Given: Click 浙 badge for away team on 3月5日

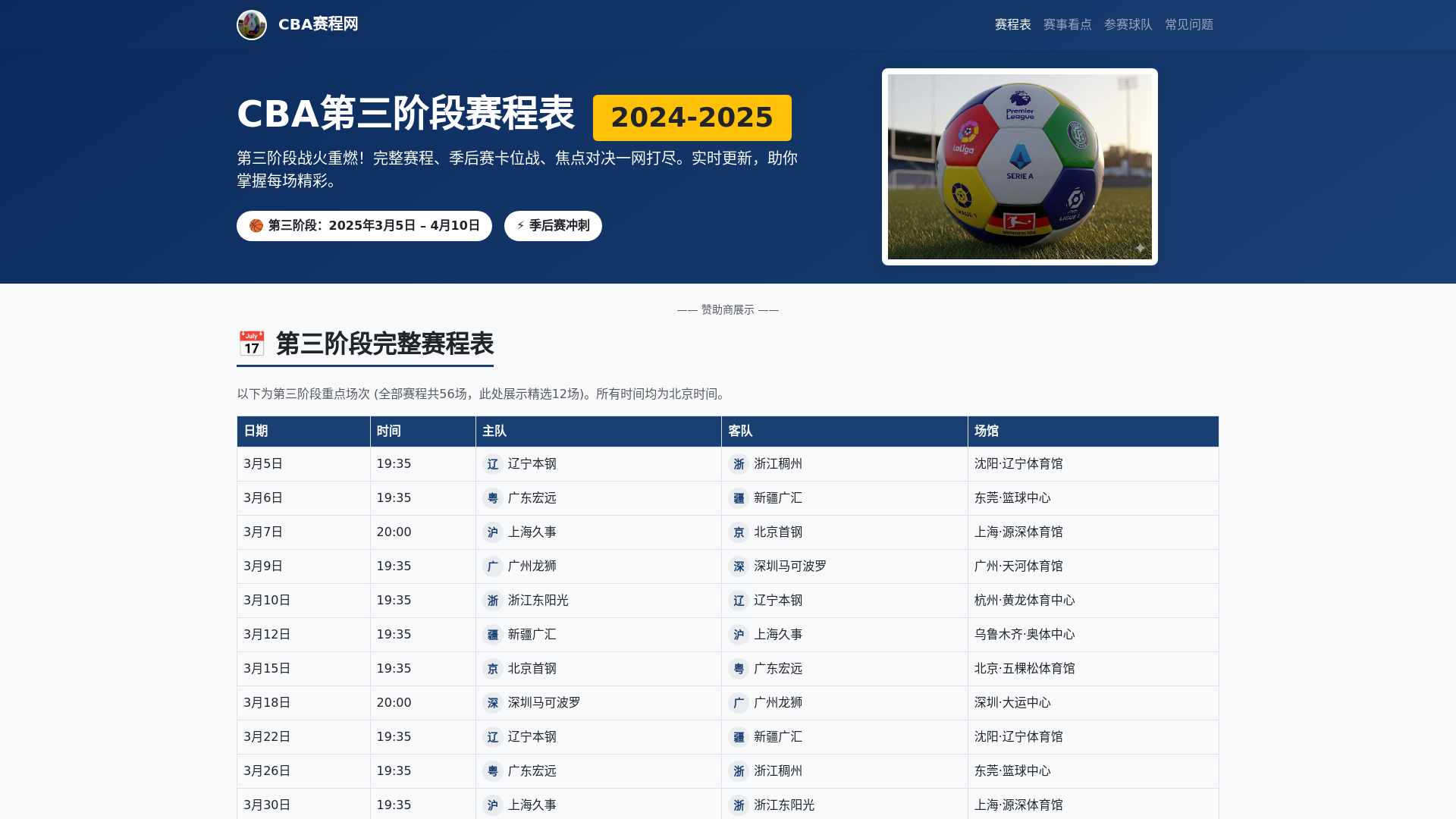Looking at the screenshot, I should [x=739, y=464].
